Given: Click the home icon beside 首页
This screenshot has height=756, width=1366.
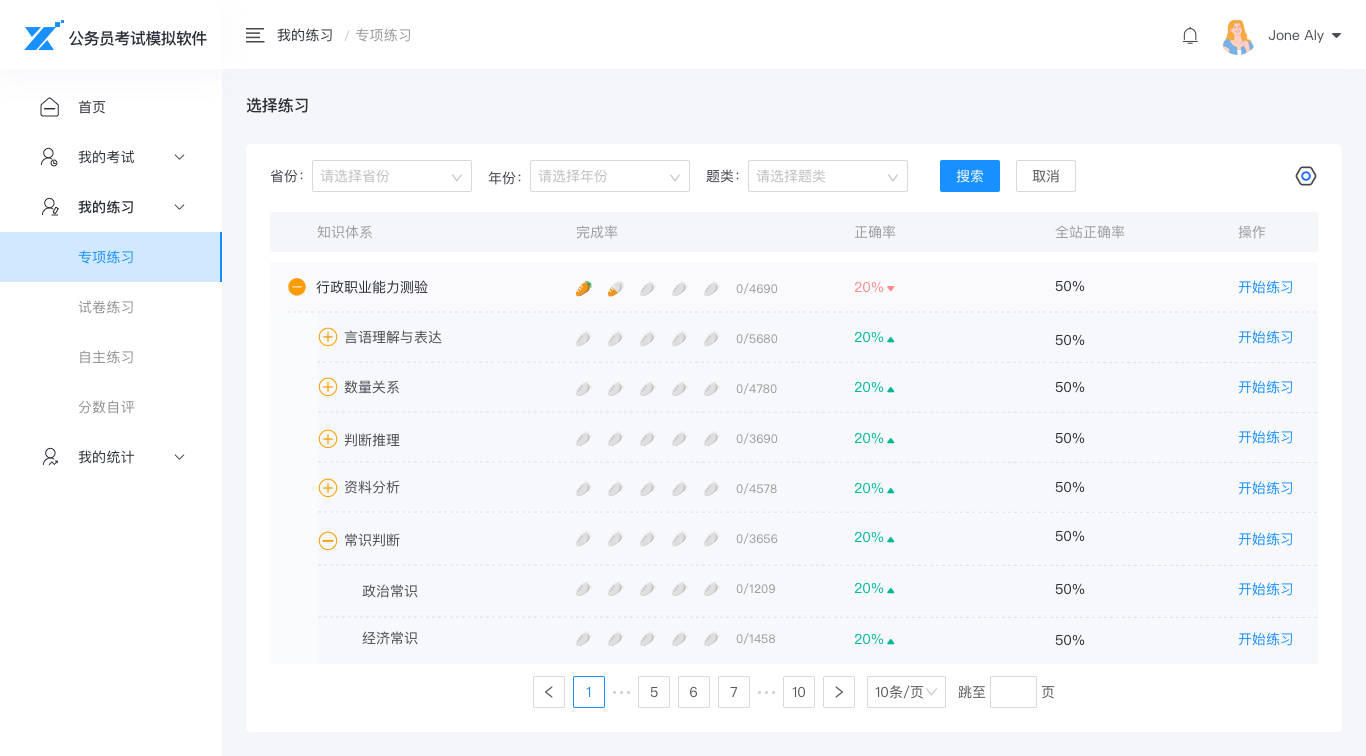Looking at the screenshot, I should pos(49,107).
